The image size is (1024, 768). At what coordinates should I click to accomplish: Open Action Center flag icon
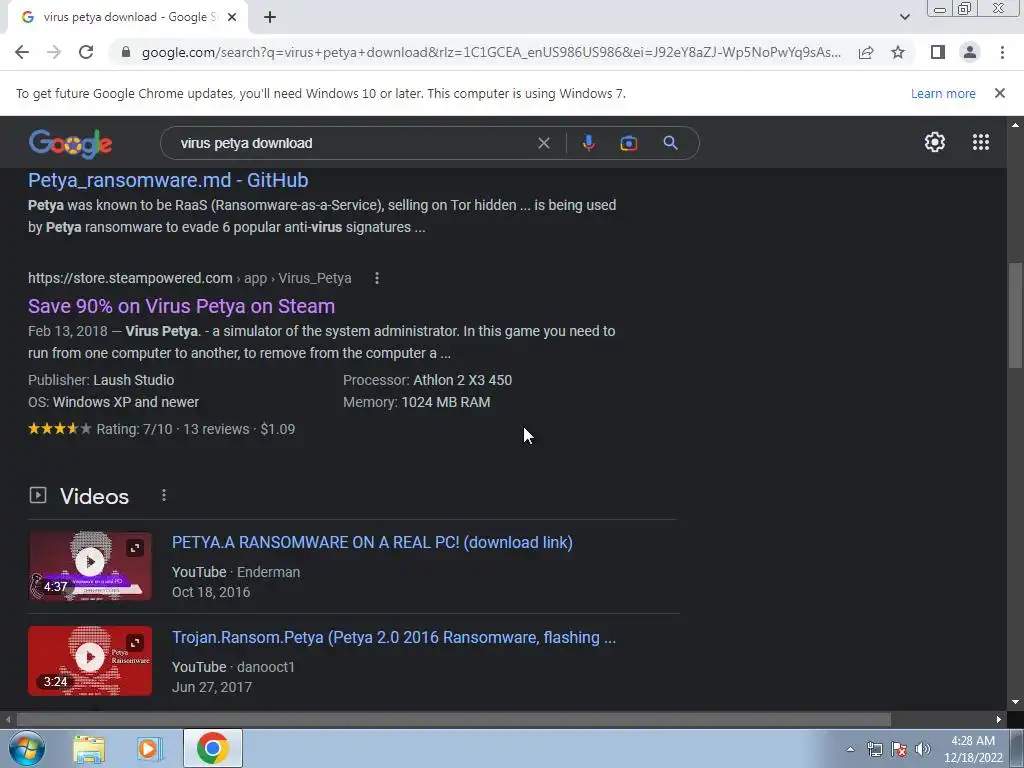(x=899, y=749)
